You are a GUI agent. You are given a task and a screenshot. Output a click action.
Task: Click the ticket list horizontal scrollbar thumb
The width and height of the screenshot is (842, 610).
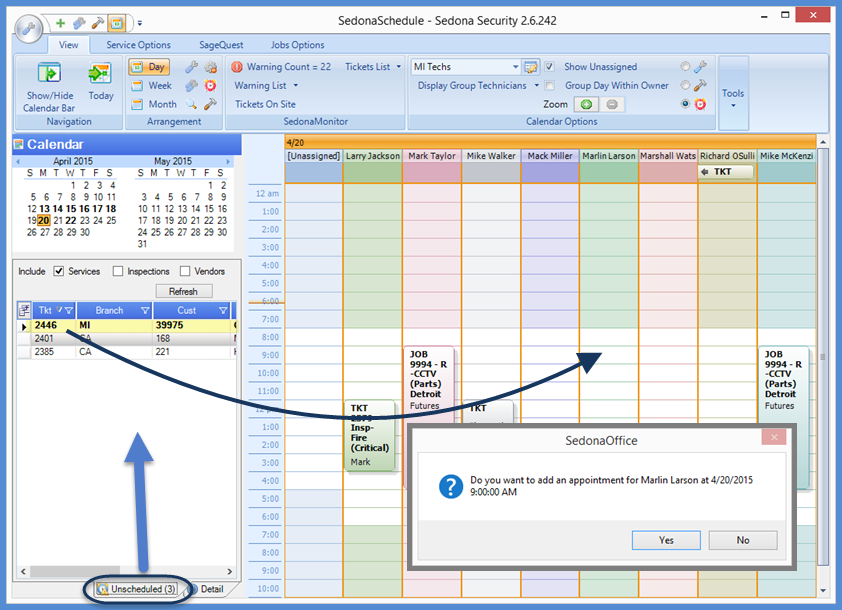(74, 571)
